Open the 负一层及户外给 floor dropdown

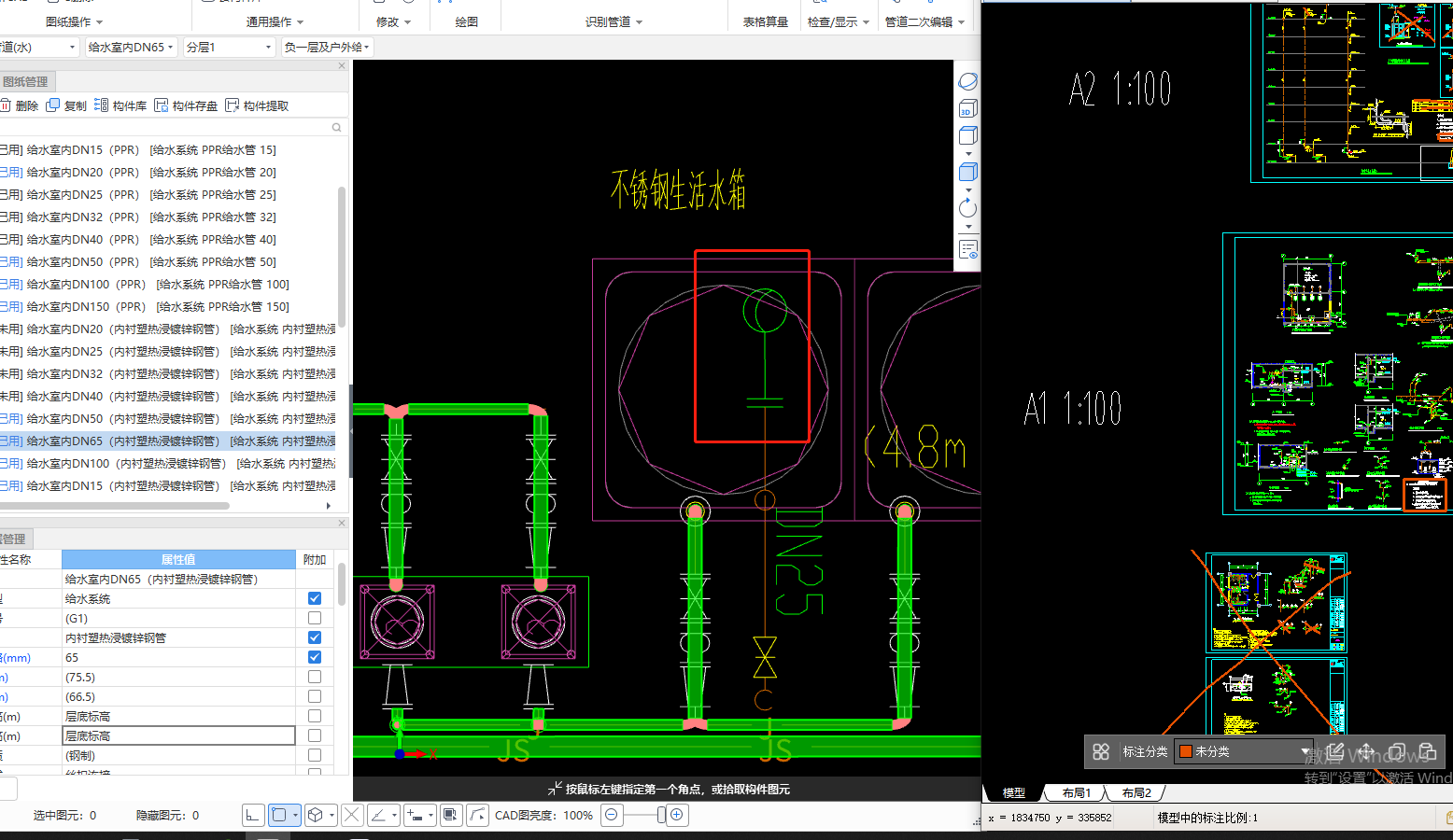click(327, 47)
